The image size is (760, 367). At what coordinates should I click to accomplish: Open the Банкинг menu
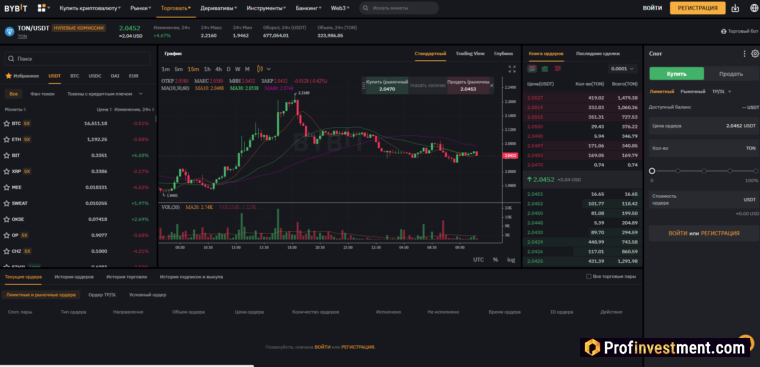308,8
